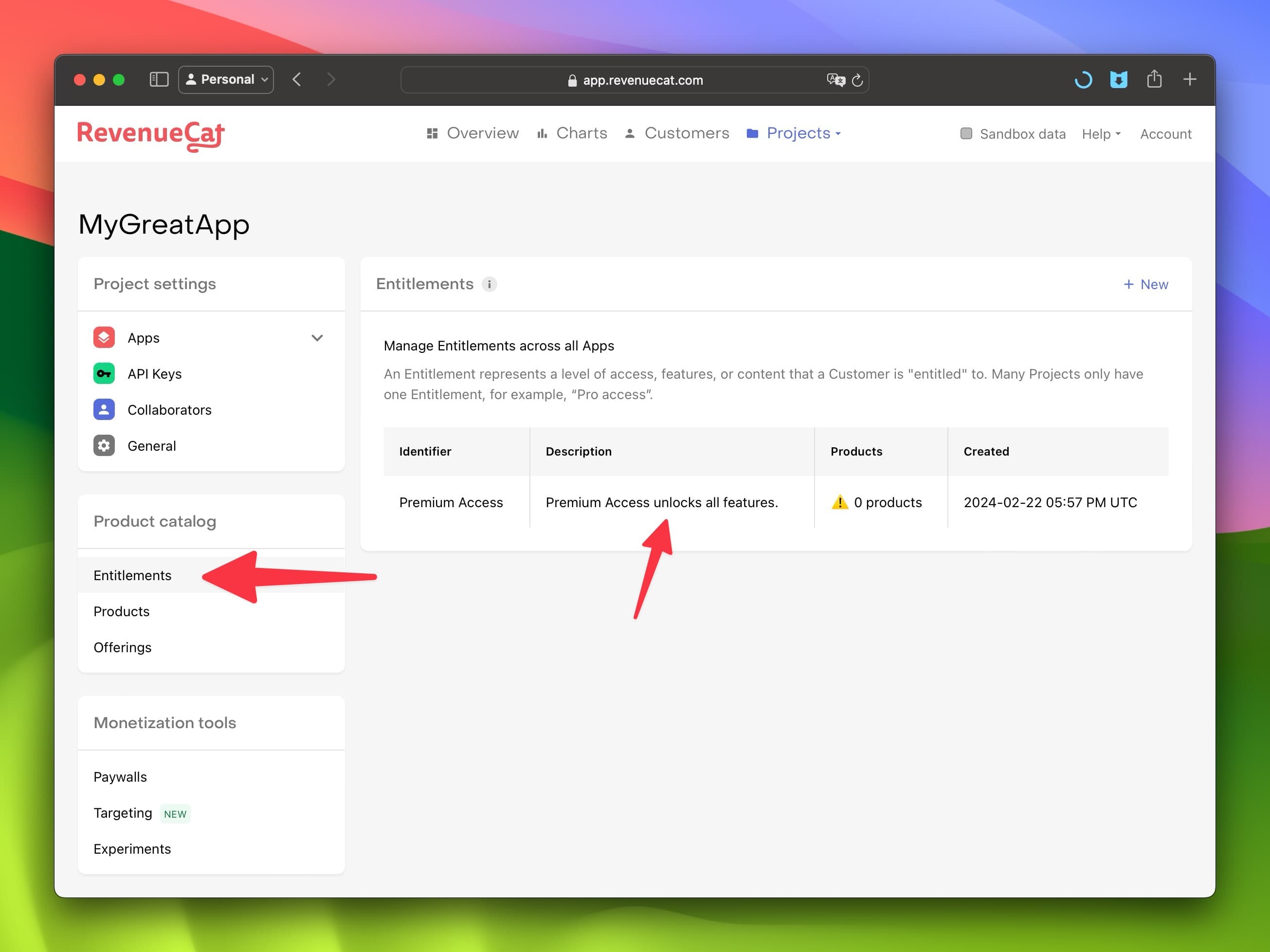Click the blue cat extension icon
Viewport: 1270px width, 952px height.
click(1118, 79)
